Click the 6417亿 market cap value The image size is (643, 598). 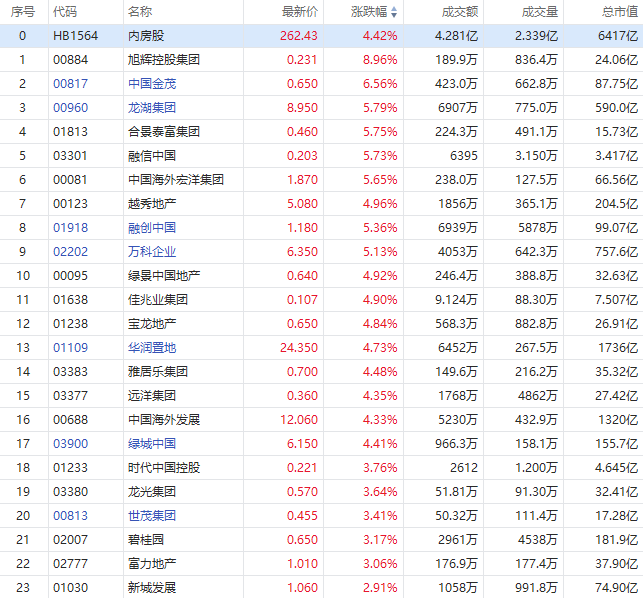pos(618,36)
